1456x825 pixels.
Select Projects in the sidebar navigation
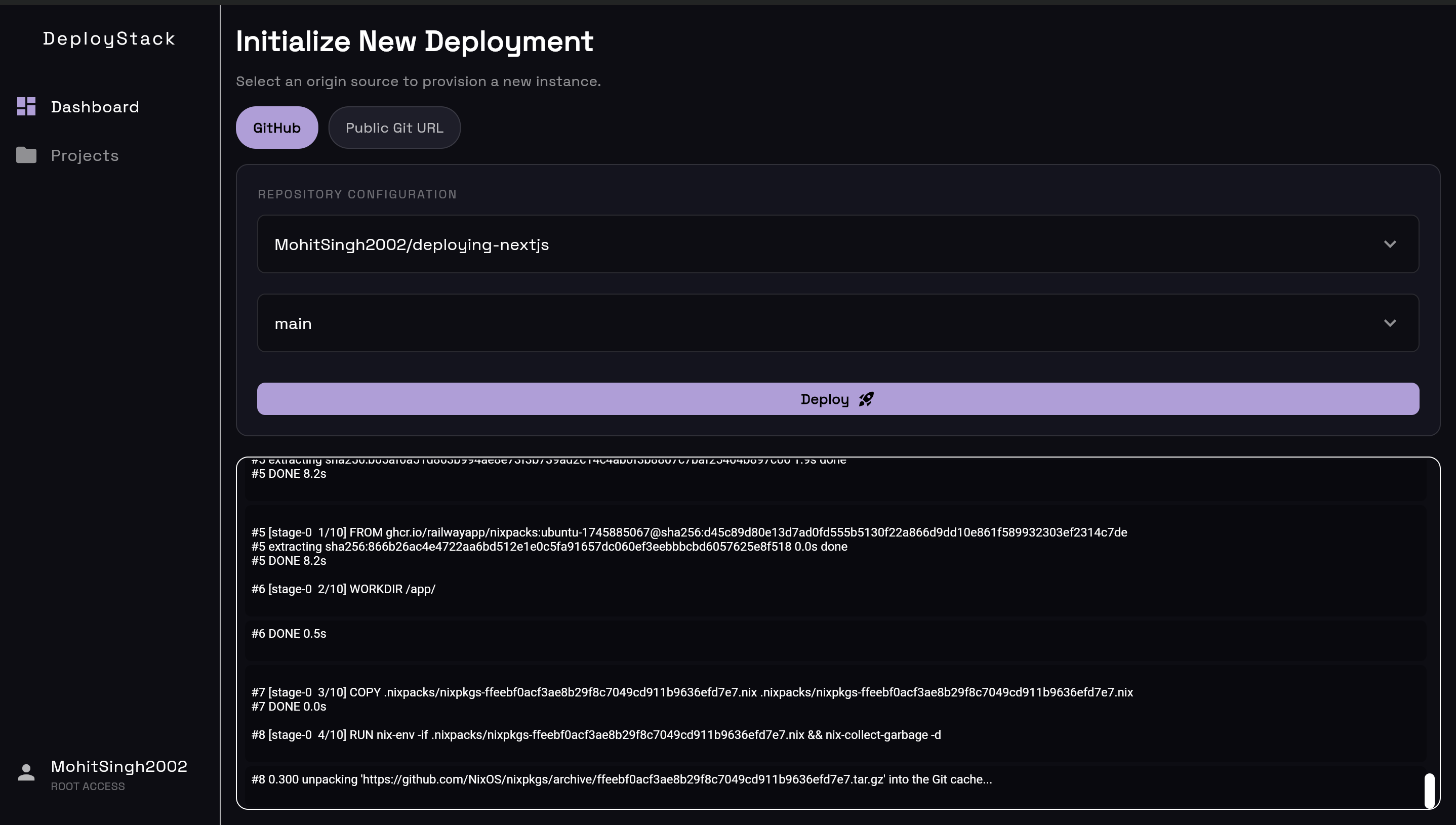(x=85, y=154)
